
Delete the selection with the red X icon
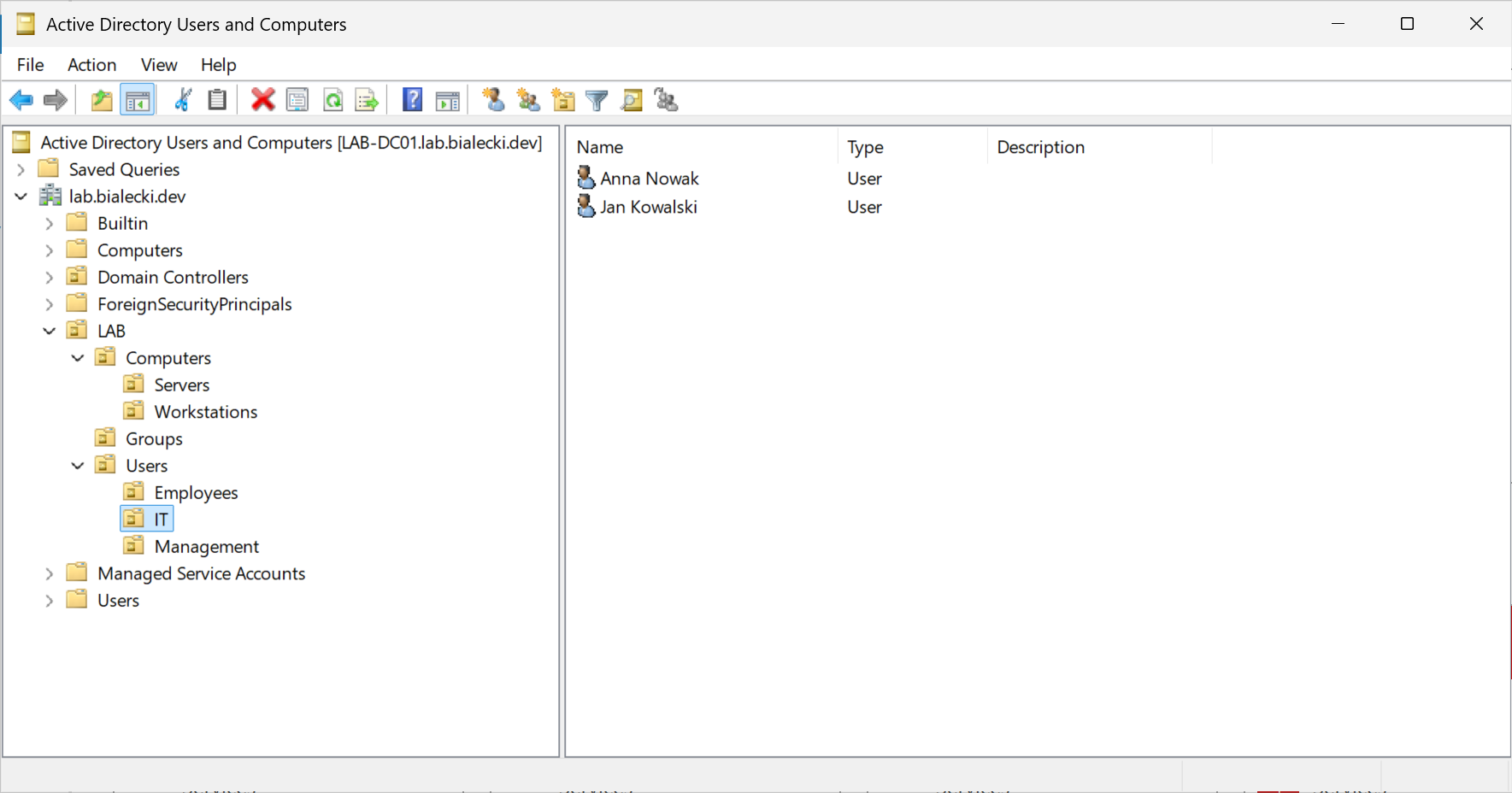tap(263, 100)
